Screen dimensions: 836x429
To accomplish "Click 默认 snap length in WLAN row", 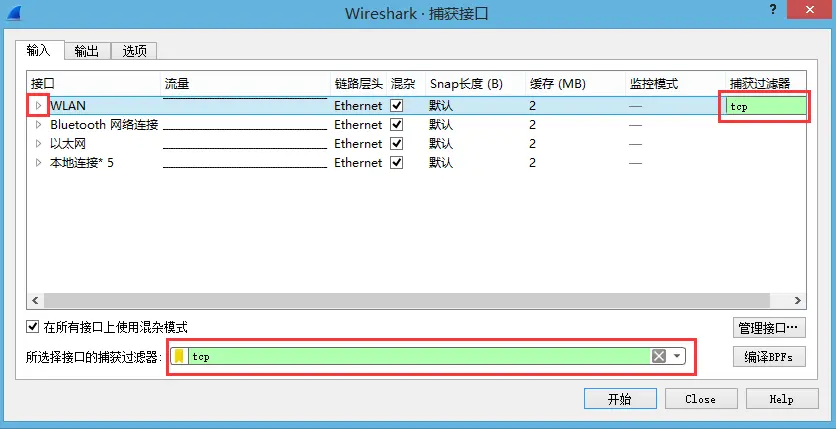I will 441,106.
